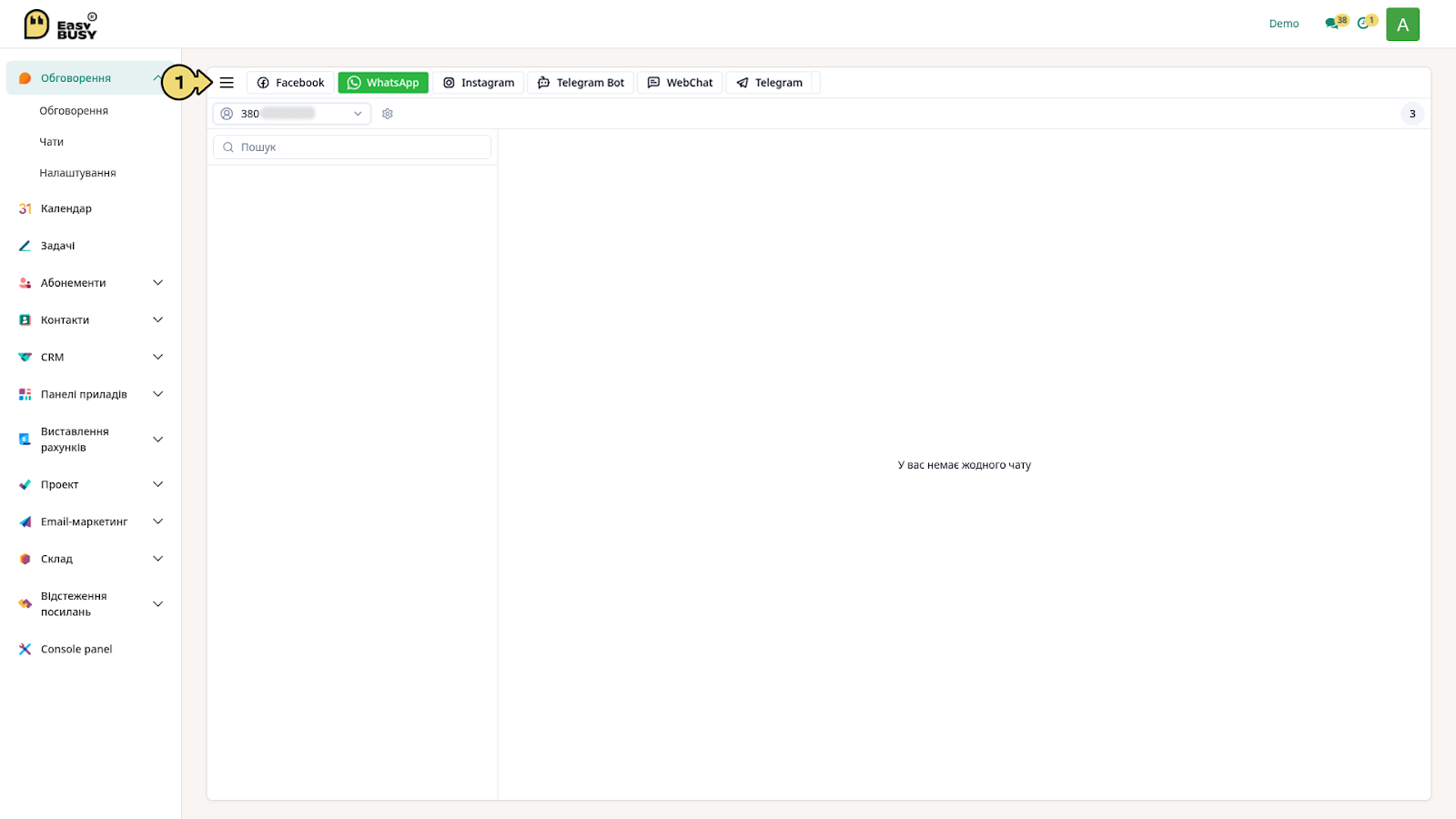Click the CRM funnel icon
The image size is (1456, 819).
tap(25, 358)
